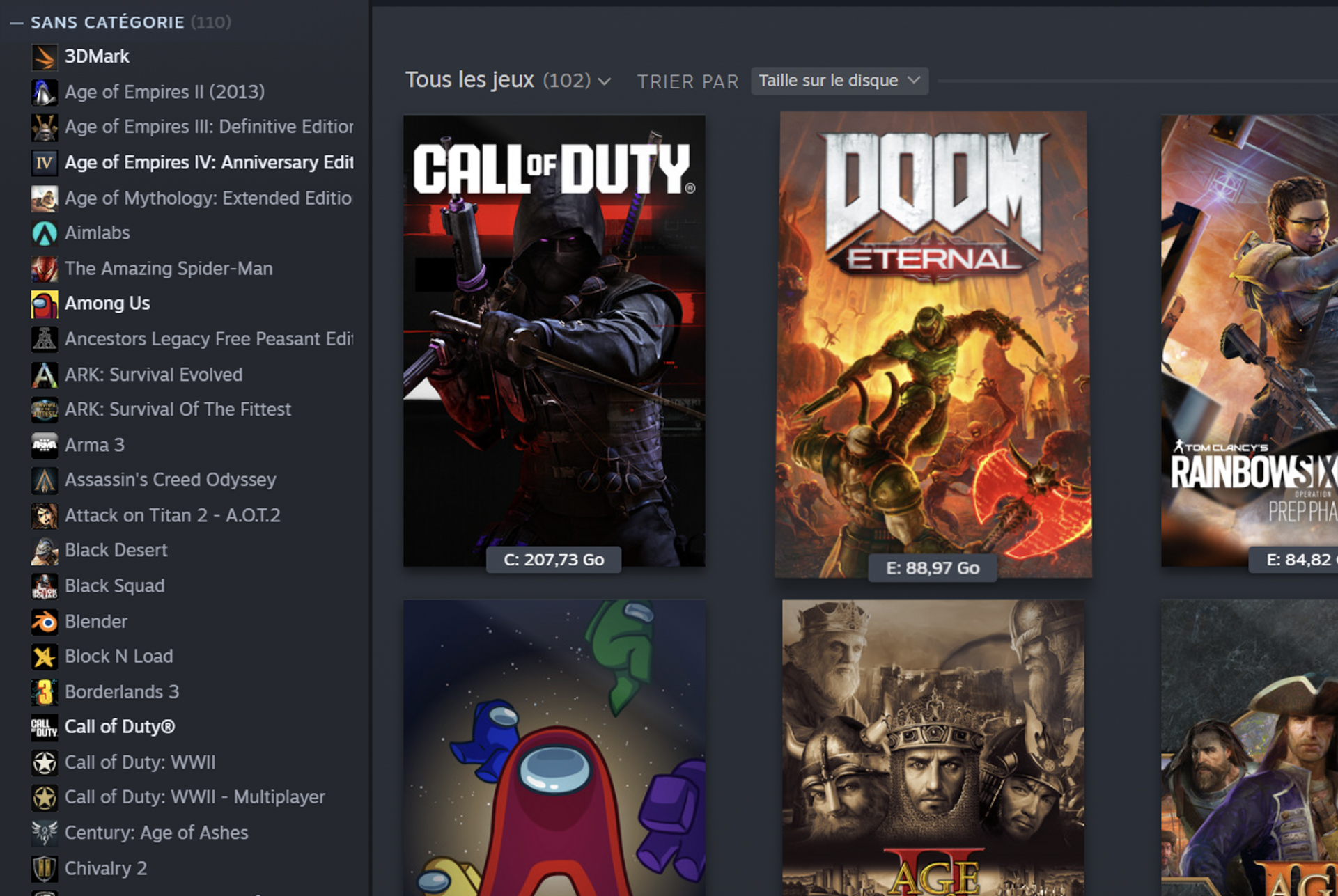Open The Amazing Spider-Man entry

click(169, 268)
